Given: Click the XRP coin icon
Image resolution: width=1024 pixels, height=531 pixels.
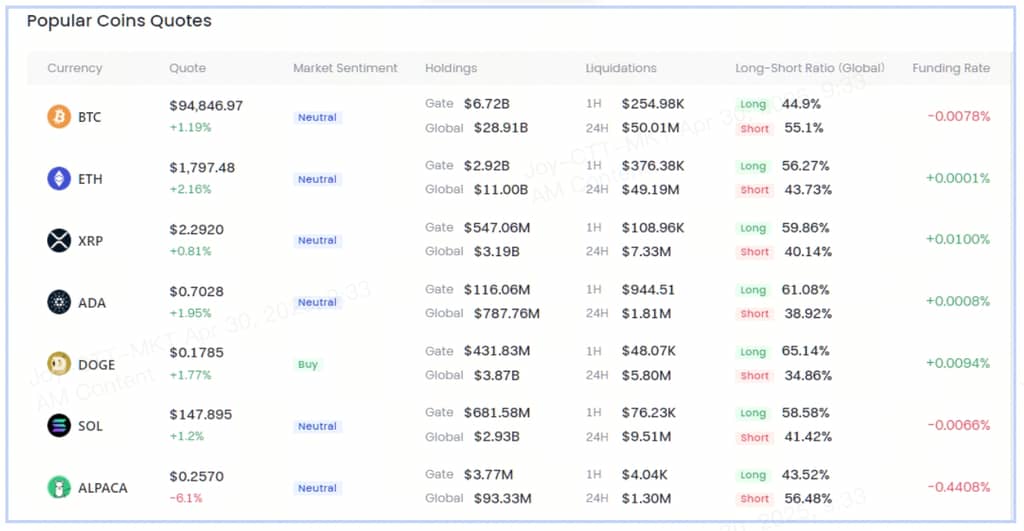Looking at the screenshot, I should coord(59,241).
